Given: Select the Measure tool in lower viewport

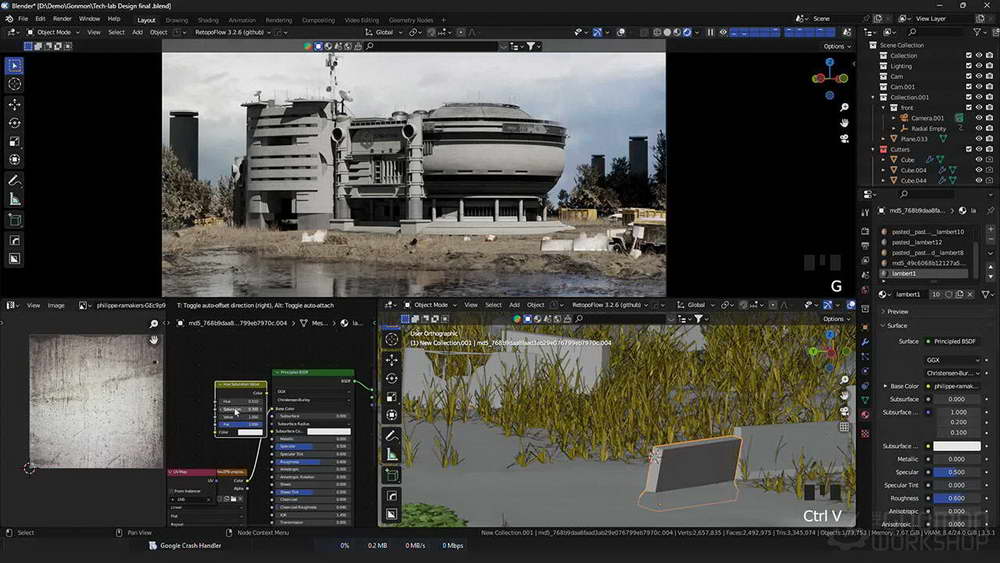Looking at the screenshot, I should (392, 455).
